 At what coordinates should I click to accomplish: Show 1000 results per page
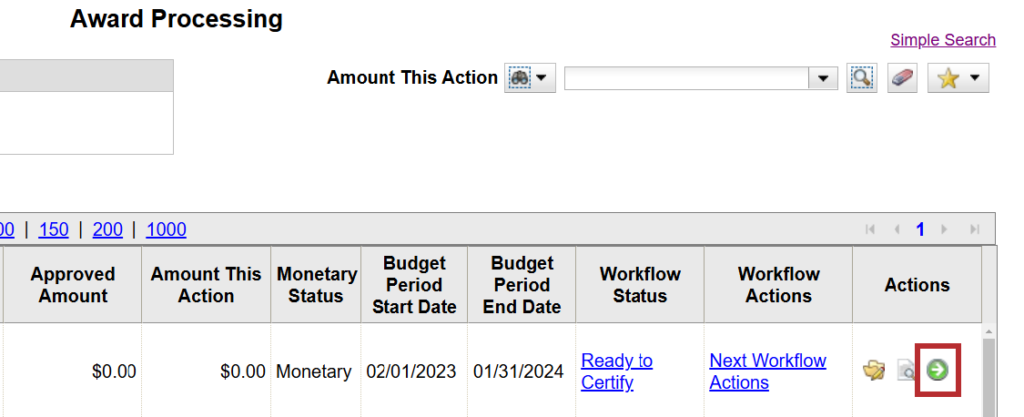click(166, 230)
